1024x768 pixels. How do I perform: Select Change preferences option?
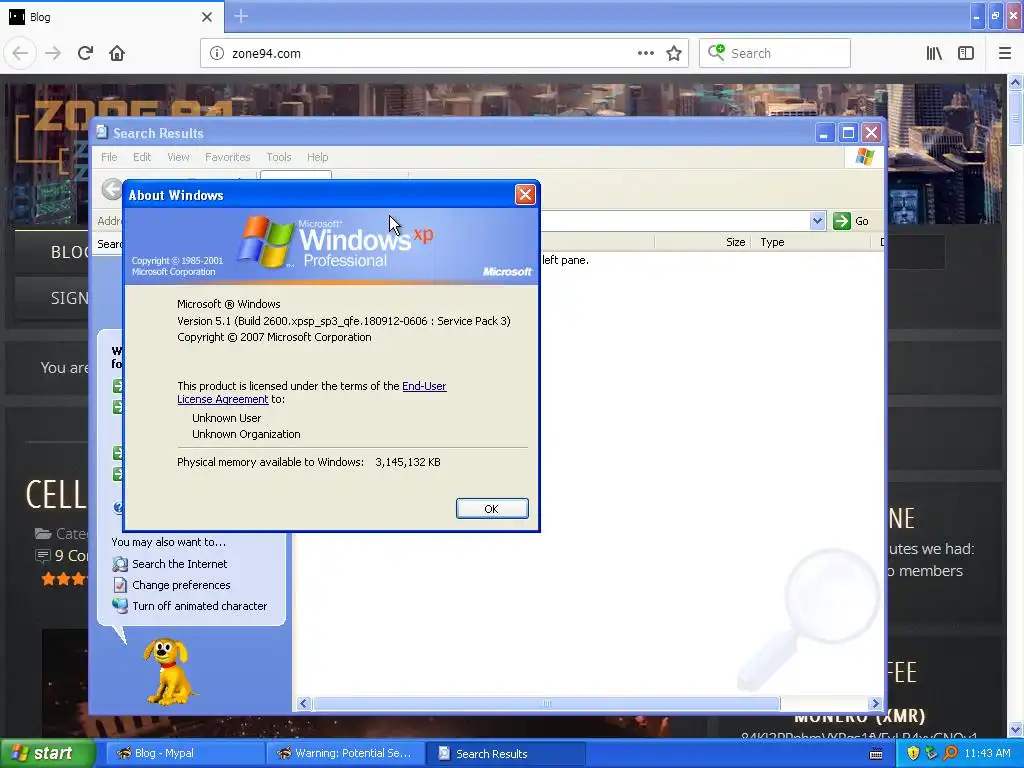pyautogui.click(x=181, y=585)
